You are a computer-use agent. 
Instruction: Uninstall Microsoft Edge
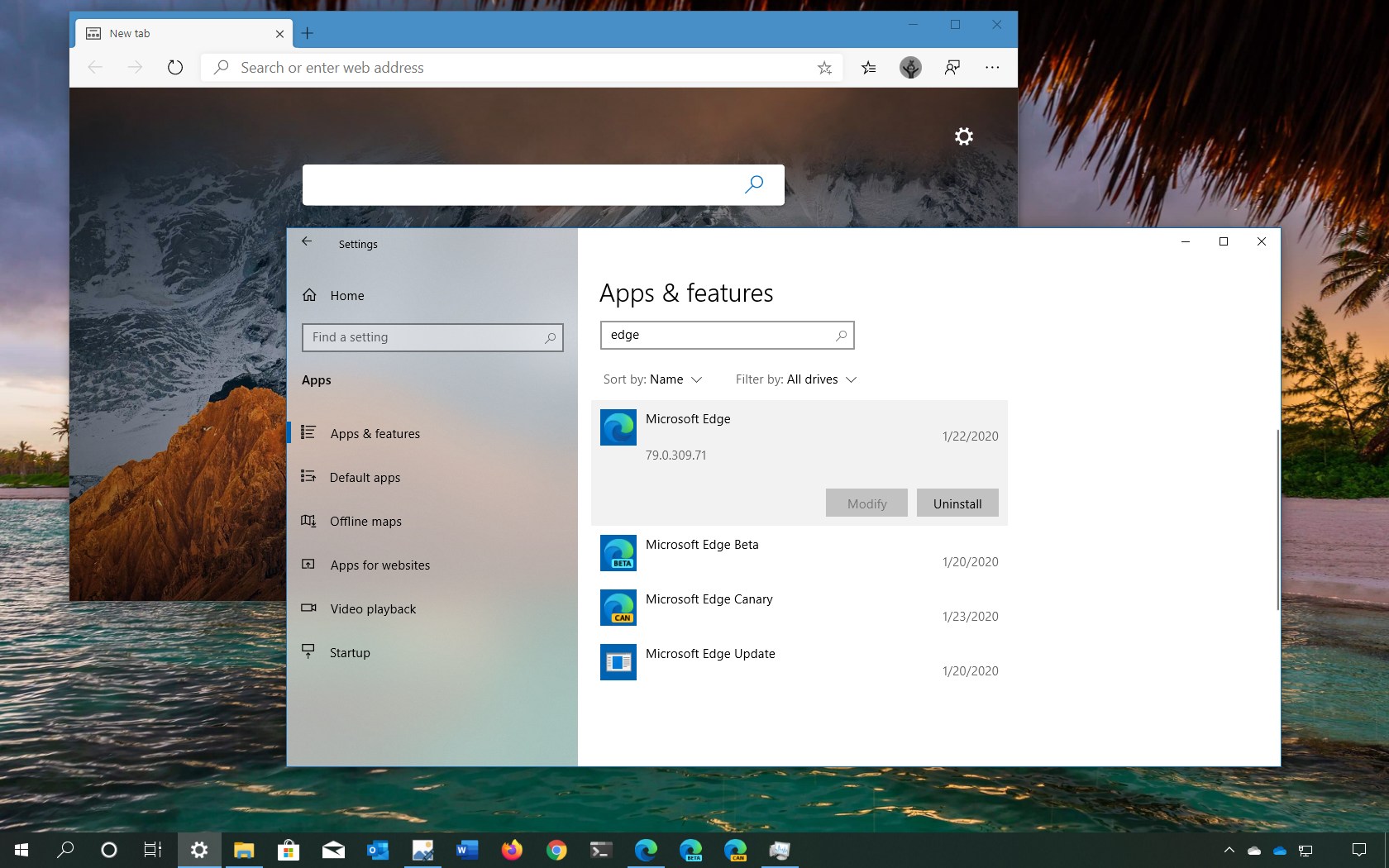[x=957, y=503]
